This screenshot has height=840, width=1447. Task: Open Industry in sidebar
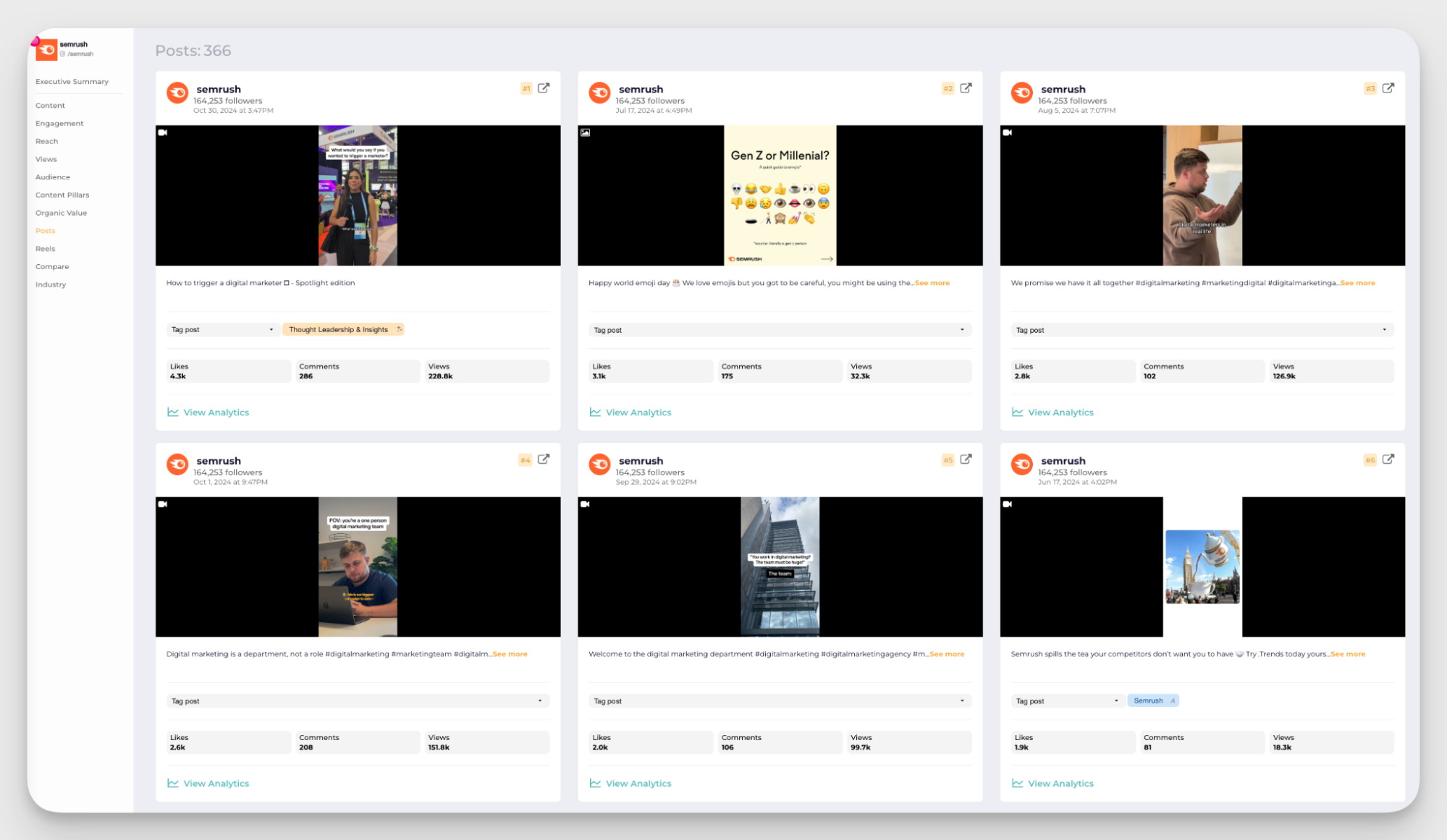coord(51,285)
